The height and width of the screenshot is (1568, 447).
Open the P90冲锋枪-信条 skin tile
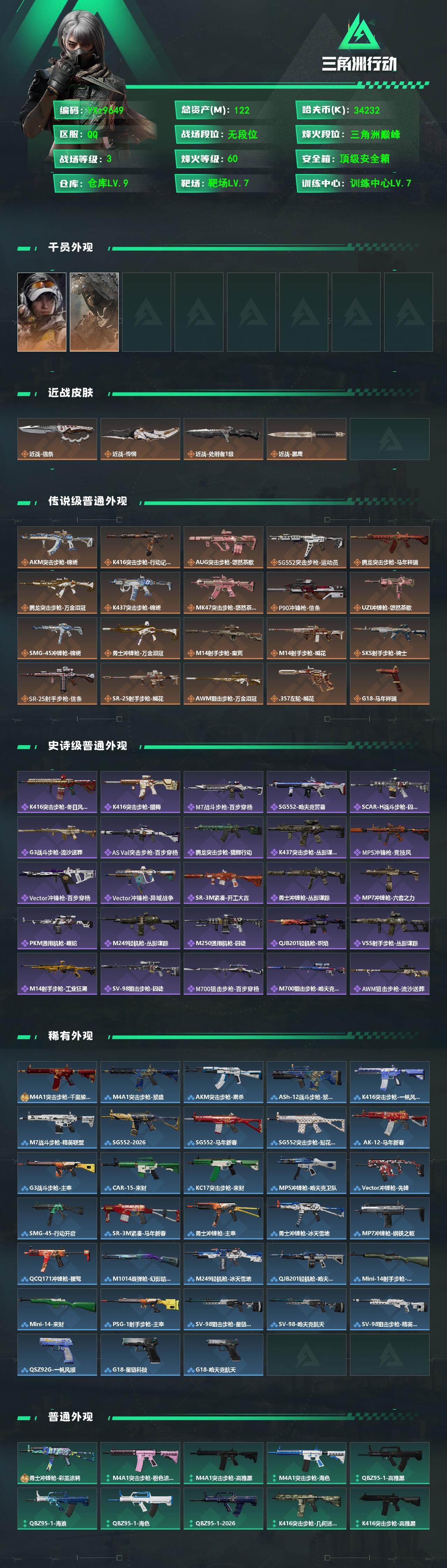pos(307,593)
